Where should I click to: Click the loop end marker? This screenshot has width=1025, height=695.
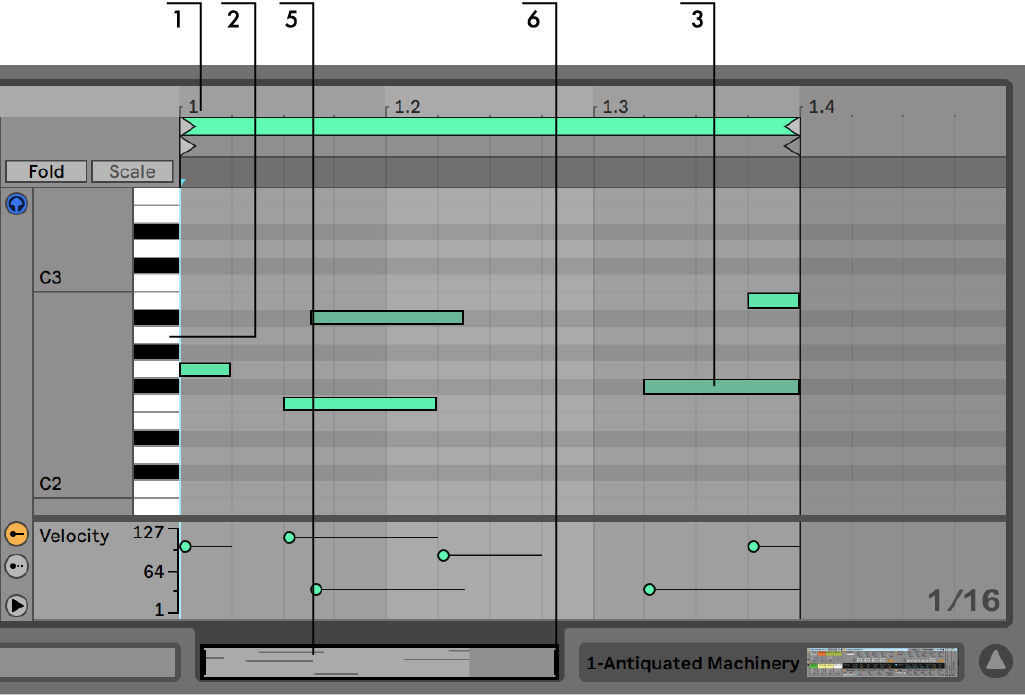[792, 126]
